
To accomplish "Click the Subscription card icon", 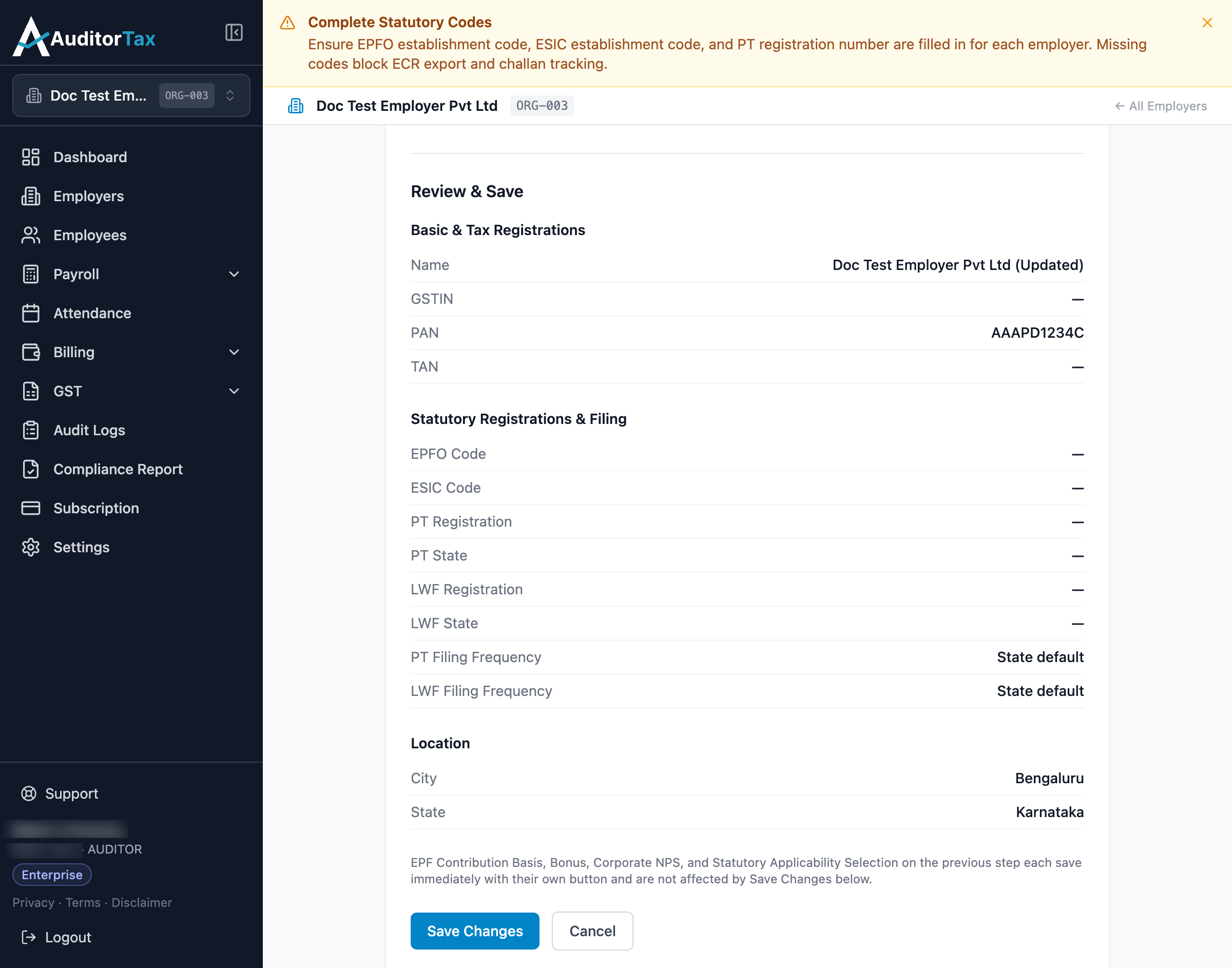I will 31,508.
